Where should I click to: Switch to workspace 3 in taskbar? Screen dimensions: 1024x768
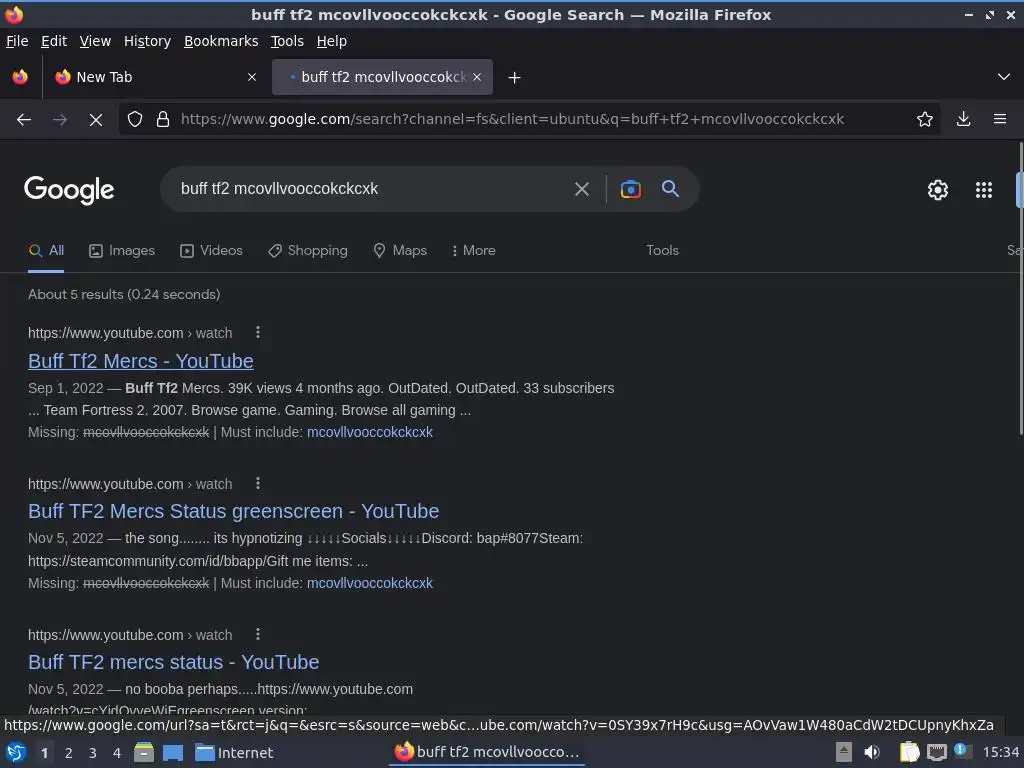(93, 753)
